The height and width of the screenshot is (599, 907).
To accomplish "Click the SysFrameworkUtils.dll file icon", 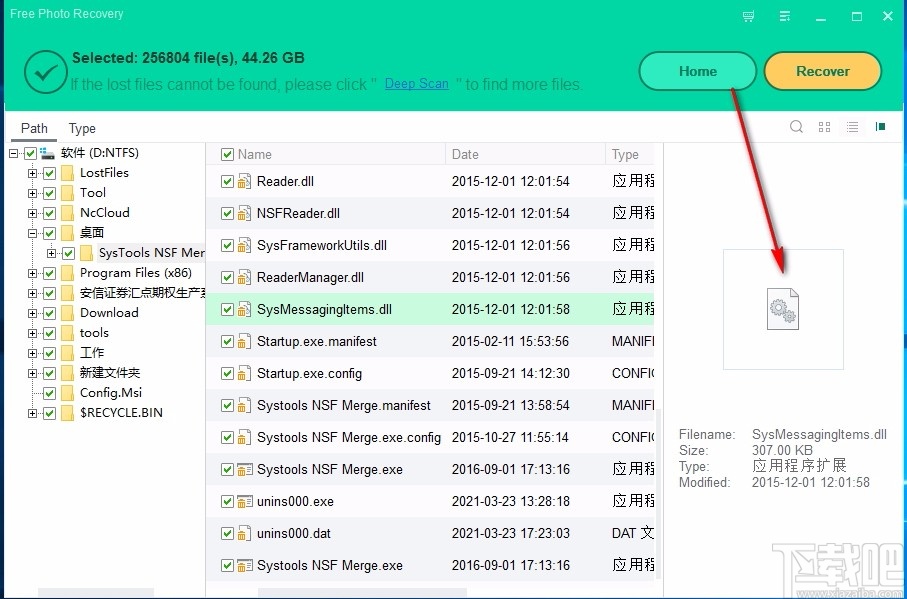I will click(244, 246).
